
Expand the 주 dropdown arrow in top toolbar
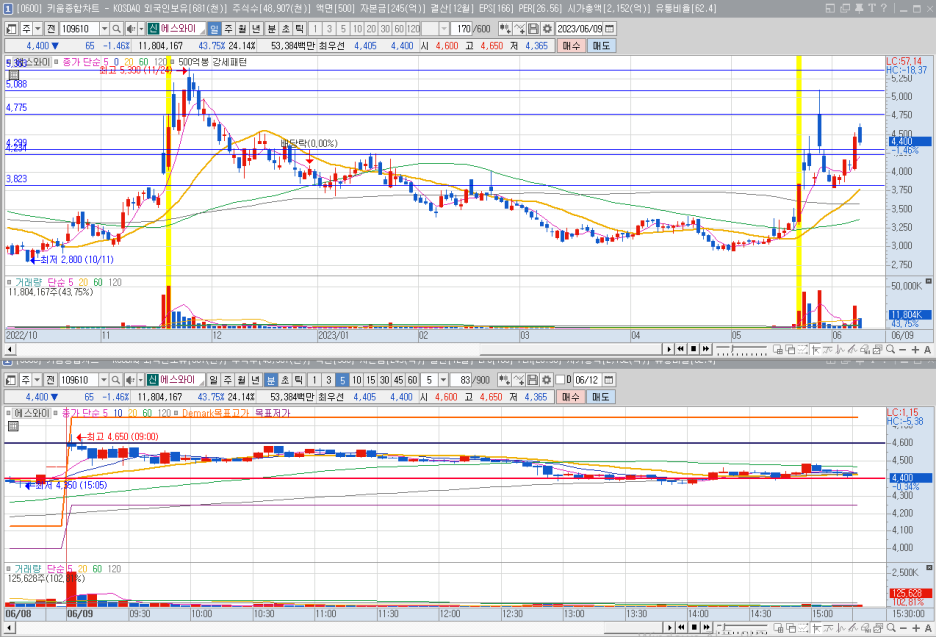pos(38,29)
